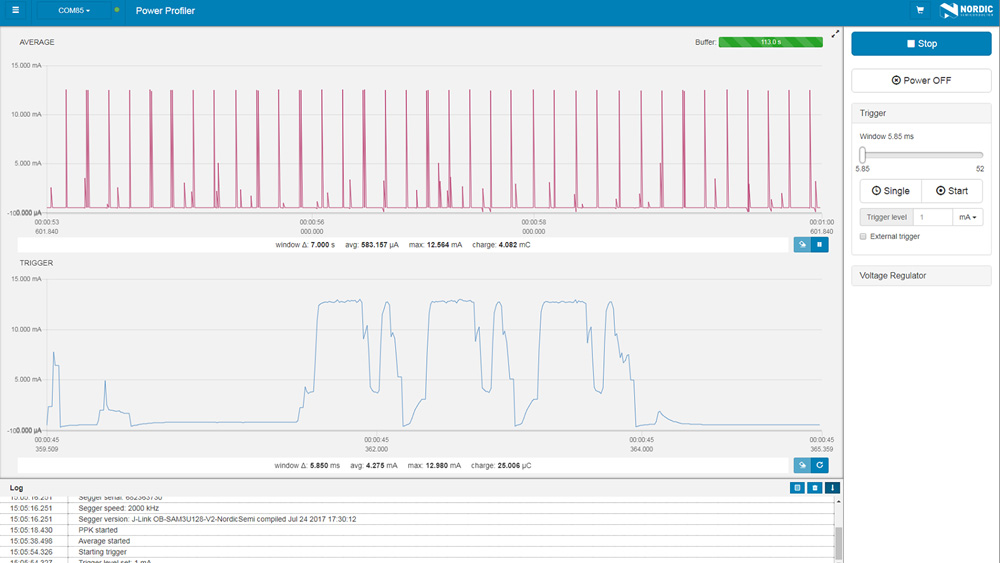Viewport: 1000px width, 563px height.
Task: Pause the Average chart
Action: point(820,244)
